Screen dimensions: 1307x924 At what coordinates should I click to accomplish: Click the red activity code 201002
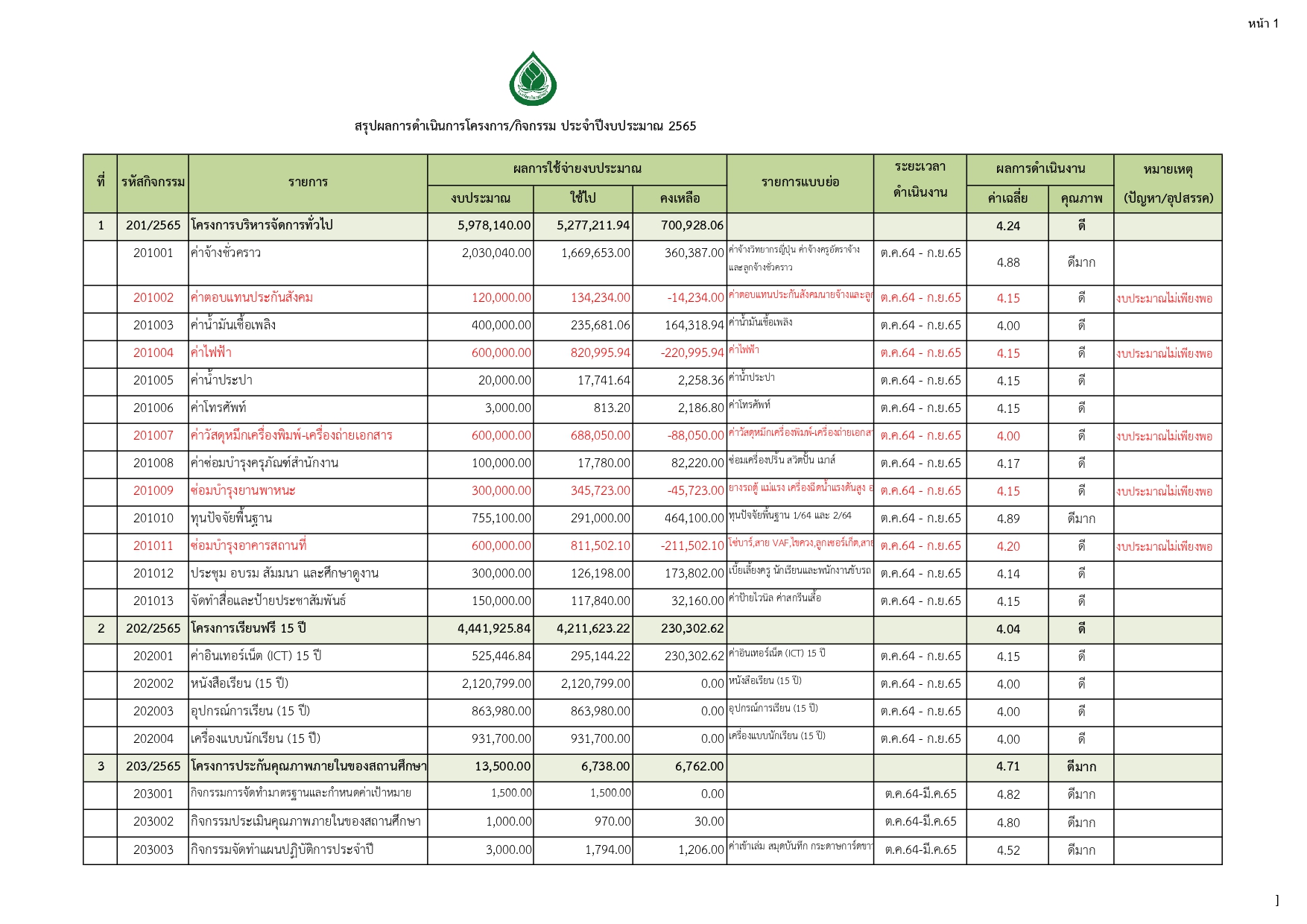pos(153,298)
